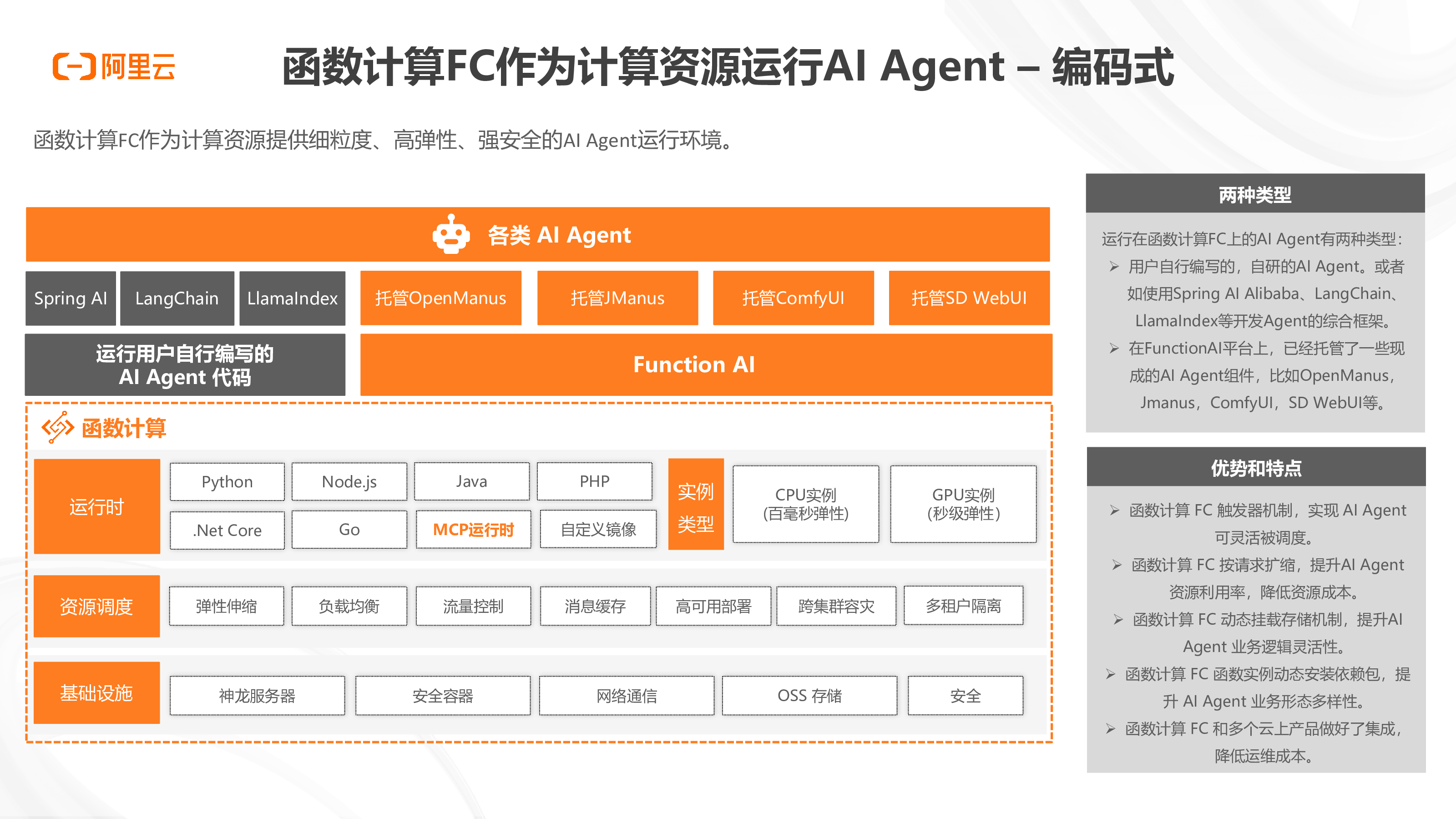The image size is (1456, 819).
Task: Click the 跨集群容灾 box
Action: [x=837, y=606]
